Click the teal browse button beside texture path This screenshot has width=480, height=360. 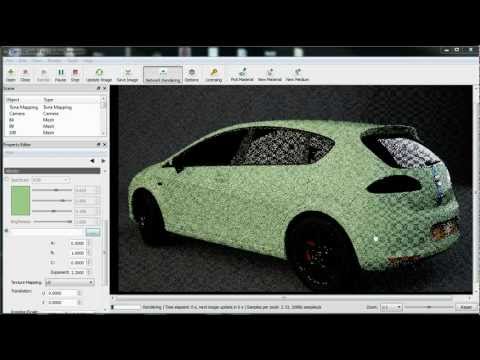pyautogui.click(x=93, y=232)
